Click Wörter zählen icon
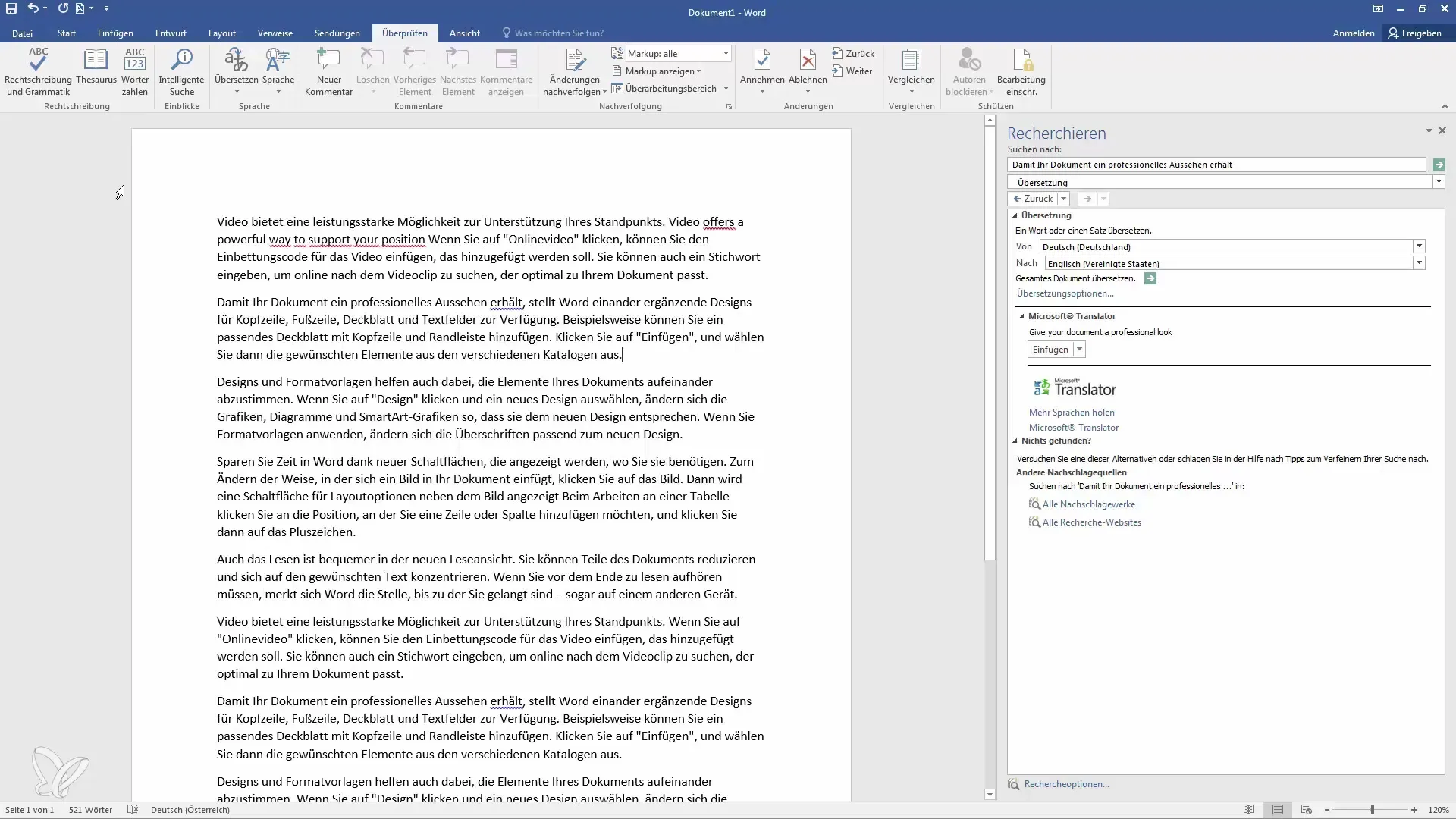Image resolution: width=1456 pixels, height=819 pixels. 135,71
